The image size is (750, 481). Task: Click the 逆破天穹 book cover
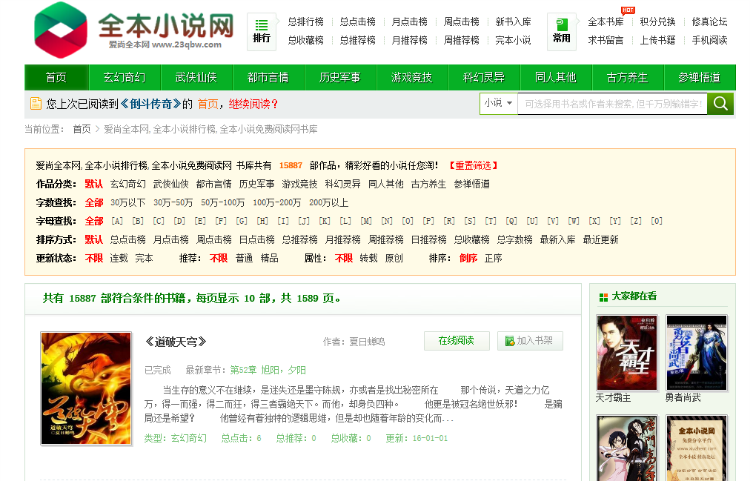tap(86, 389)
